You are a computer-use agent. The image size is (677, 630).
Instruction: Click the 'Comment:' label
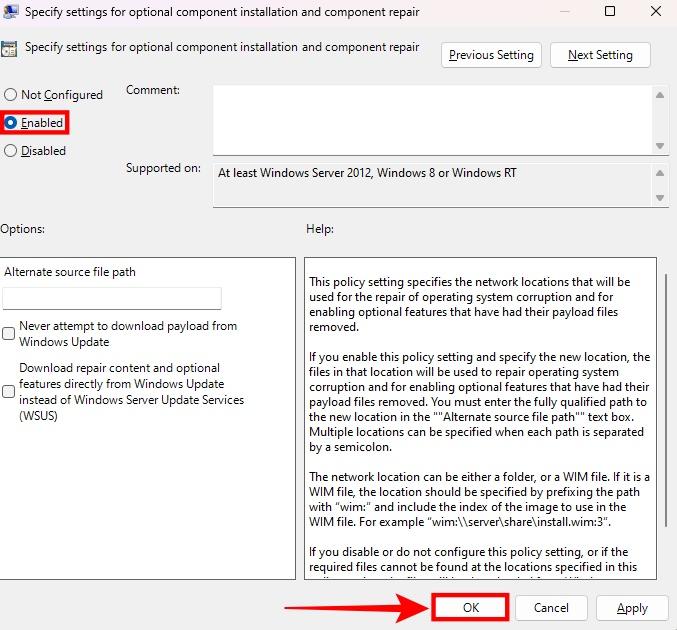153,90
